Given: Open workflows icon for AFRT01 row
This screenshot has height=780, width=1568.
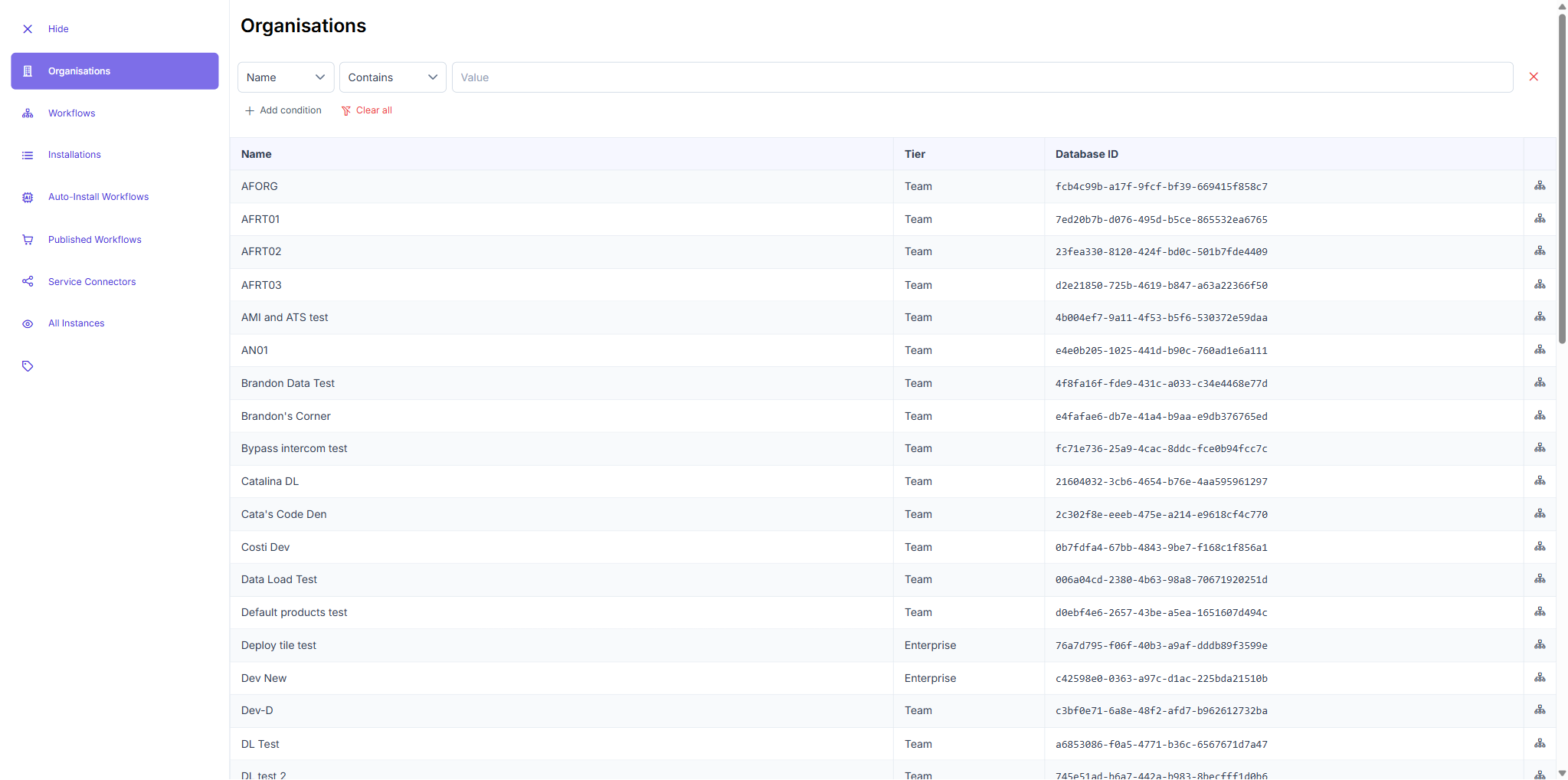Looking at the screenshot, I should 1540,219.
